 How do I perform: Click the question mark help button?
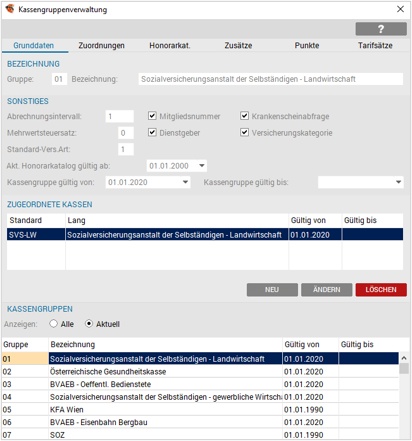(x=381, y=29)
